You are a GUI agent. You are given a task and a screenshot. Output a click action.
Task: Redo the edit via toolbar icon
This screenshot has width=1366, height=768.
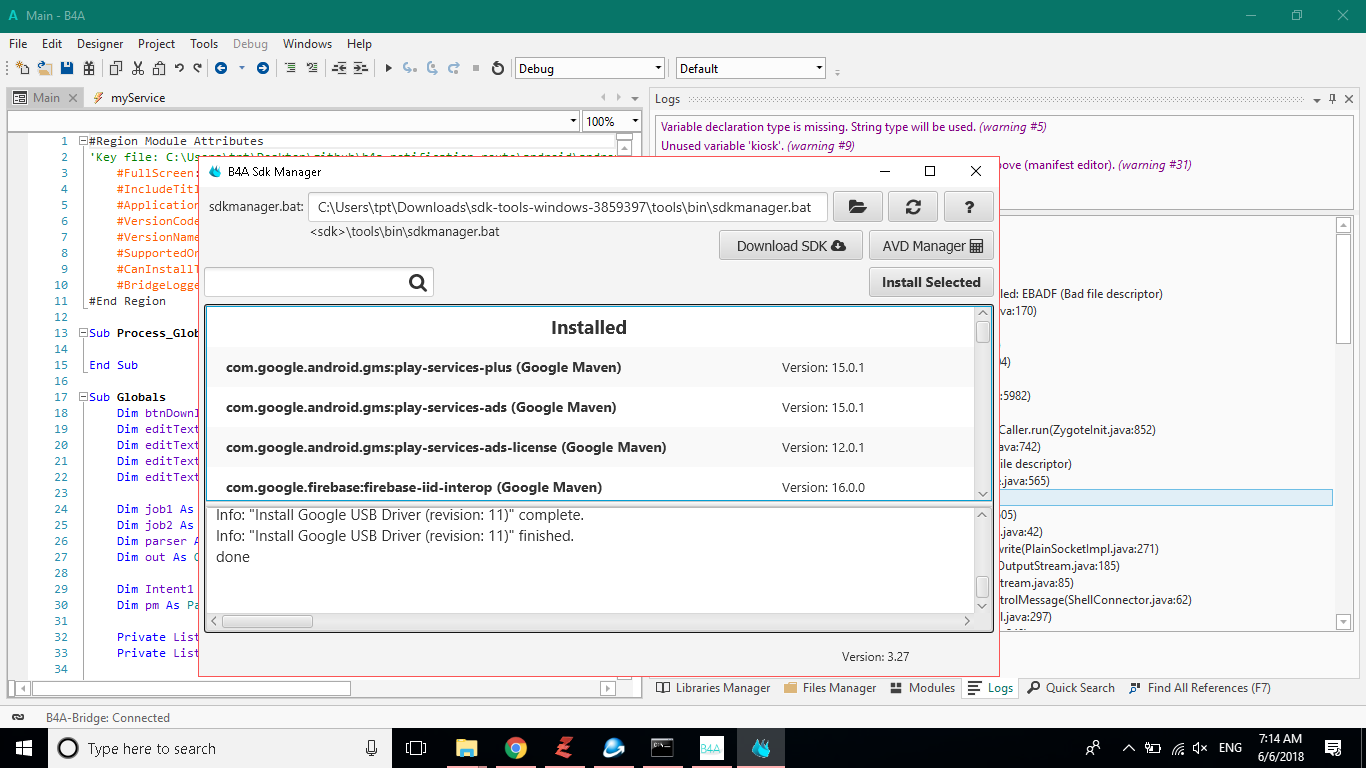[x=198, y=68]
